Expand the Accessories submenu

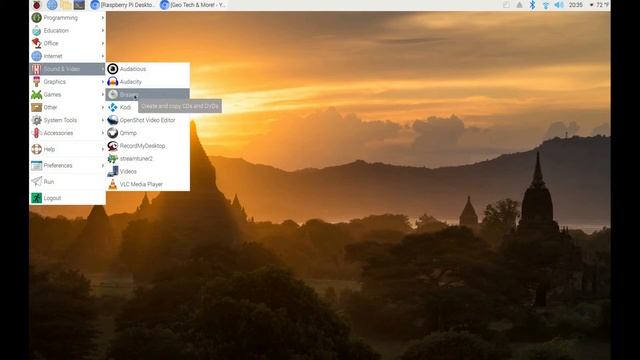pyautogui.click(x=68, y=133)
